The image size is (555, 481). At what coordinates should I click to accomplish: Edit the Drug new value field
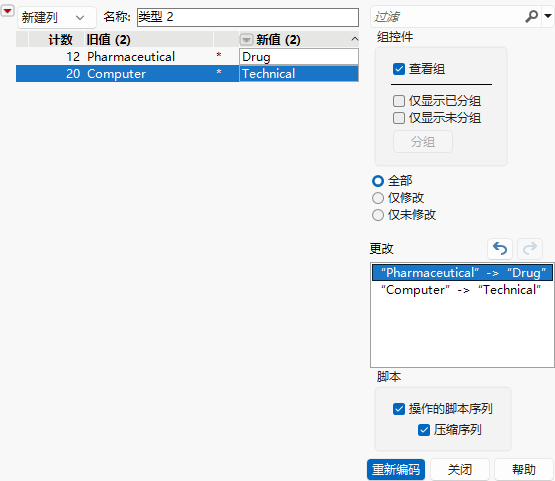[x=299, y=57]
